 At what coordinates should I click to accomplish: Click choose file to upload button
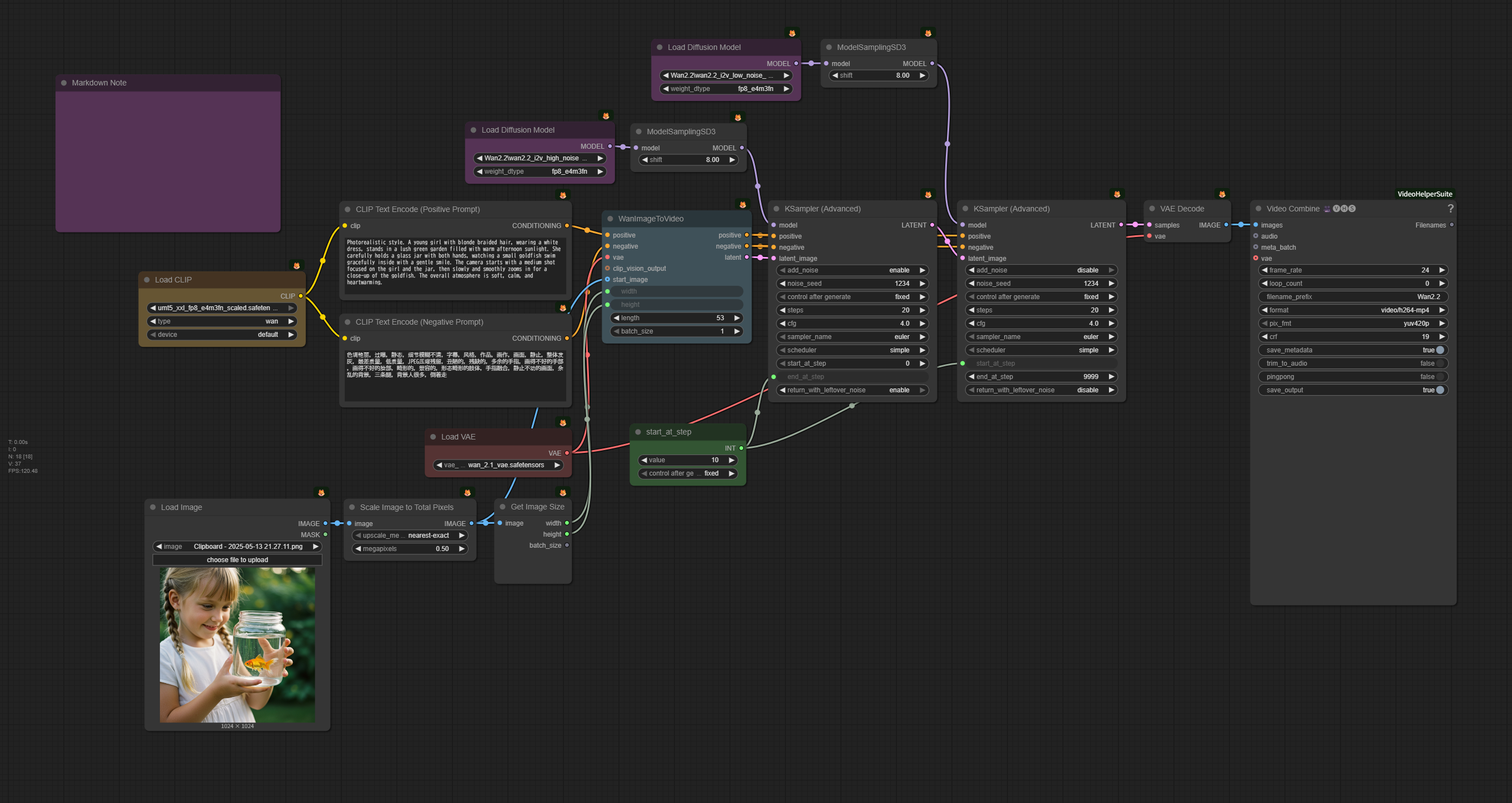(x=237, y=559)
